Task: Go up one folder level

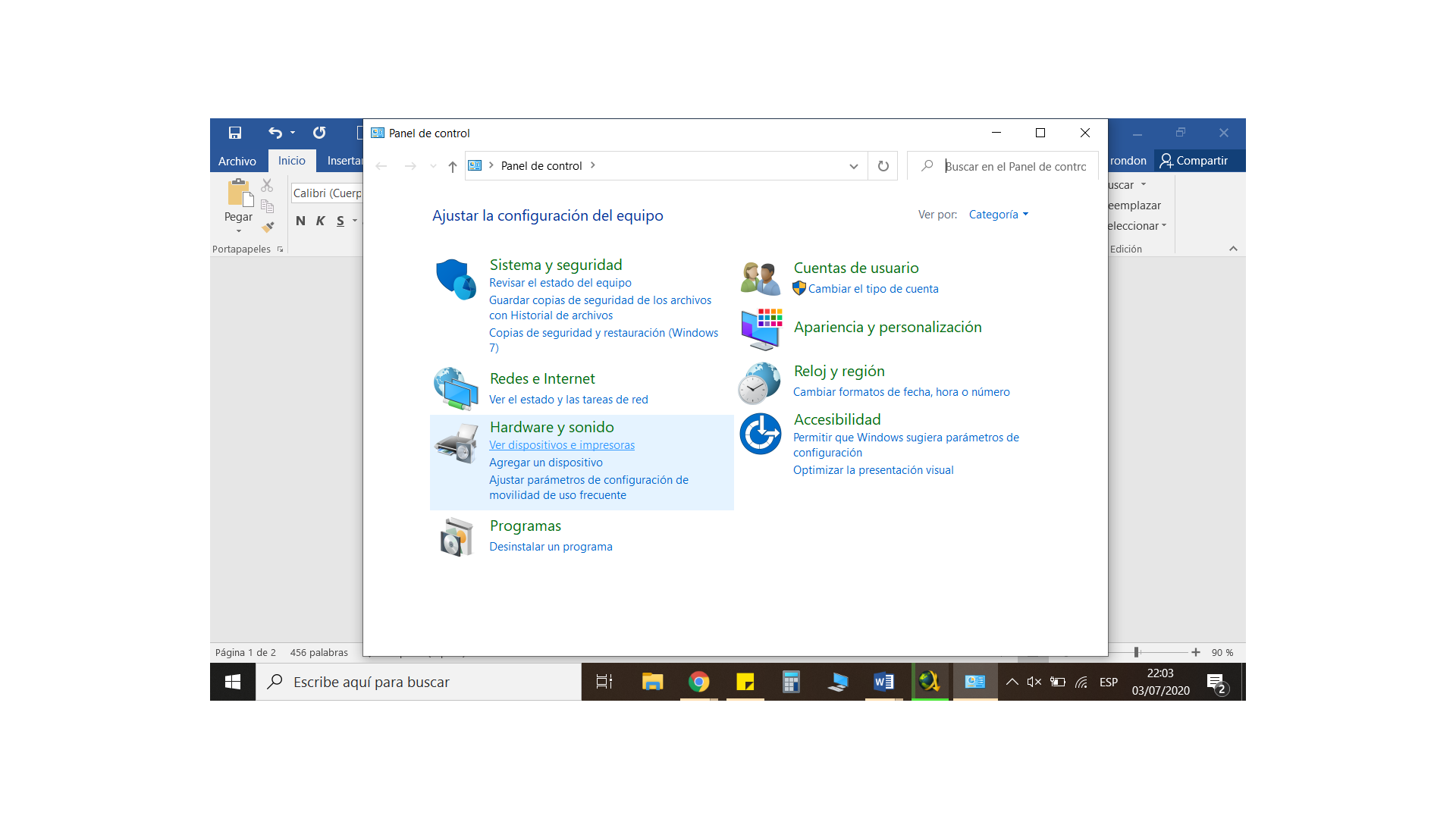Action: [x=452, y=166]
